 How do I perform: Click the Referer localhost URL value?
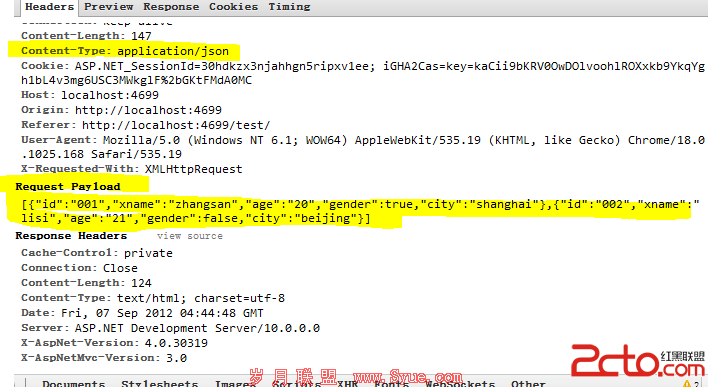coord(176,125)
